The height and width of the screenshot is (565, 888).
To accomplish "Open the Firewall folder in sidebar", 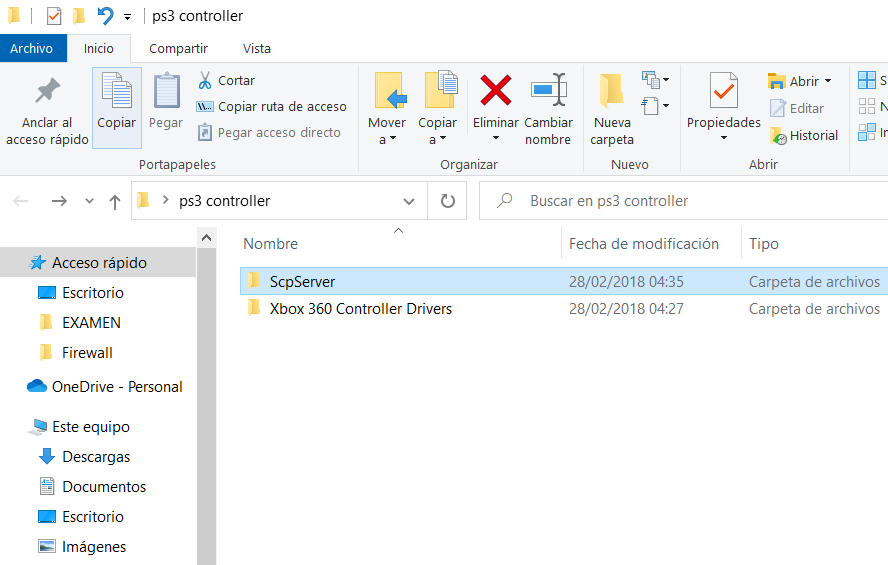I will (x=87, y=353).
